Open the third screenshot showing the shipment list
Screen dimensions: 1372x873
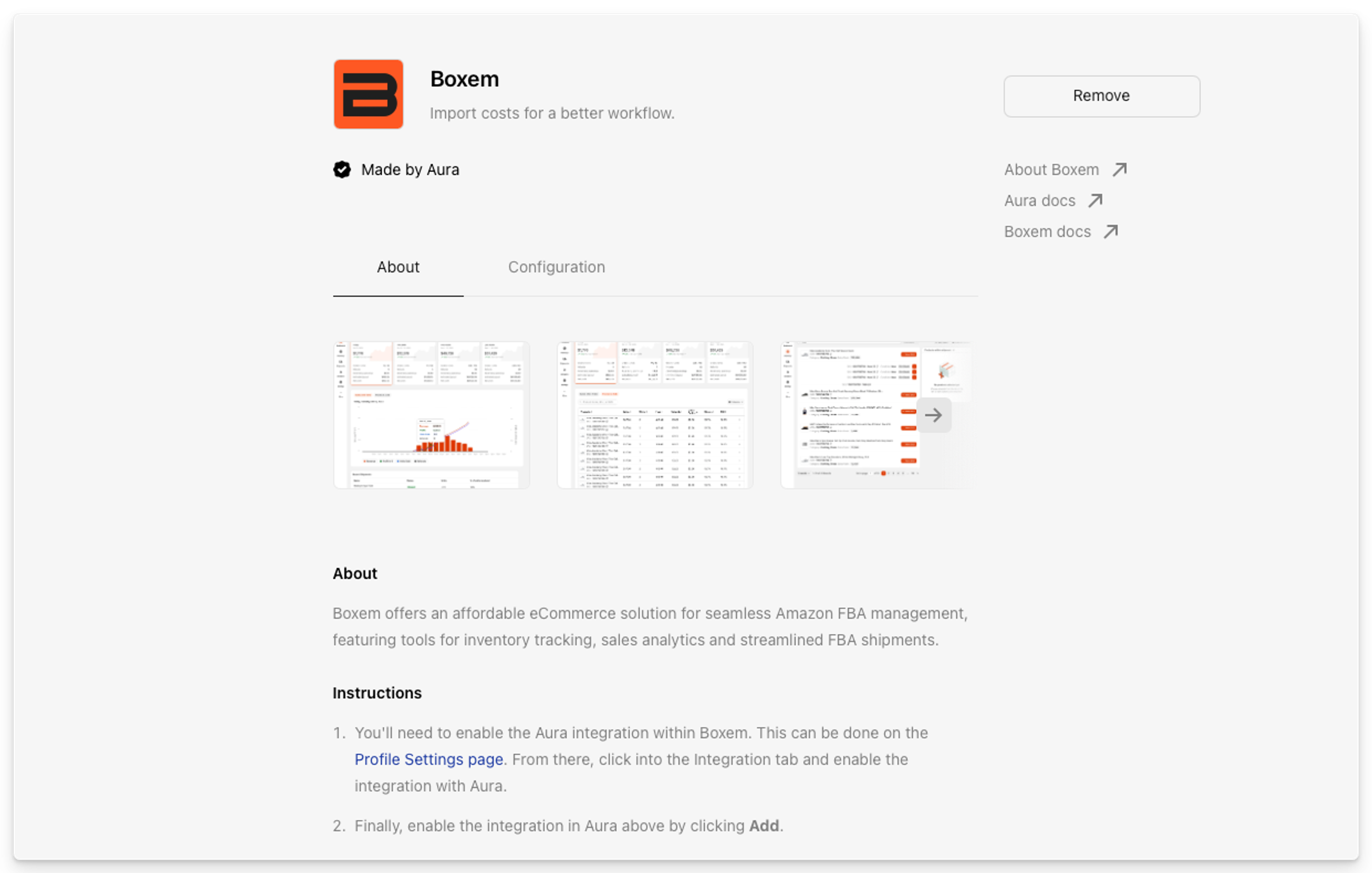[849, 415]
